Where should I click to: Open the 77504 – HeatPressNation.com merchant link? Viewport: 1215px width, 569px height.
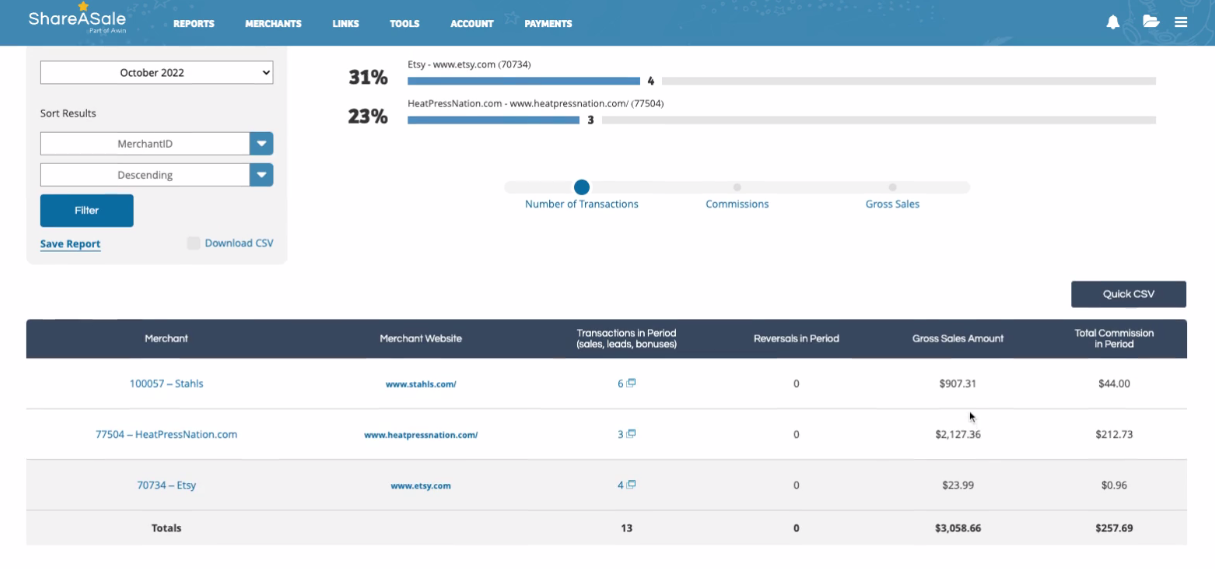[x=166, y=434]
